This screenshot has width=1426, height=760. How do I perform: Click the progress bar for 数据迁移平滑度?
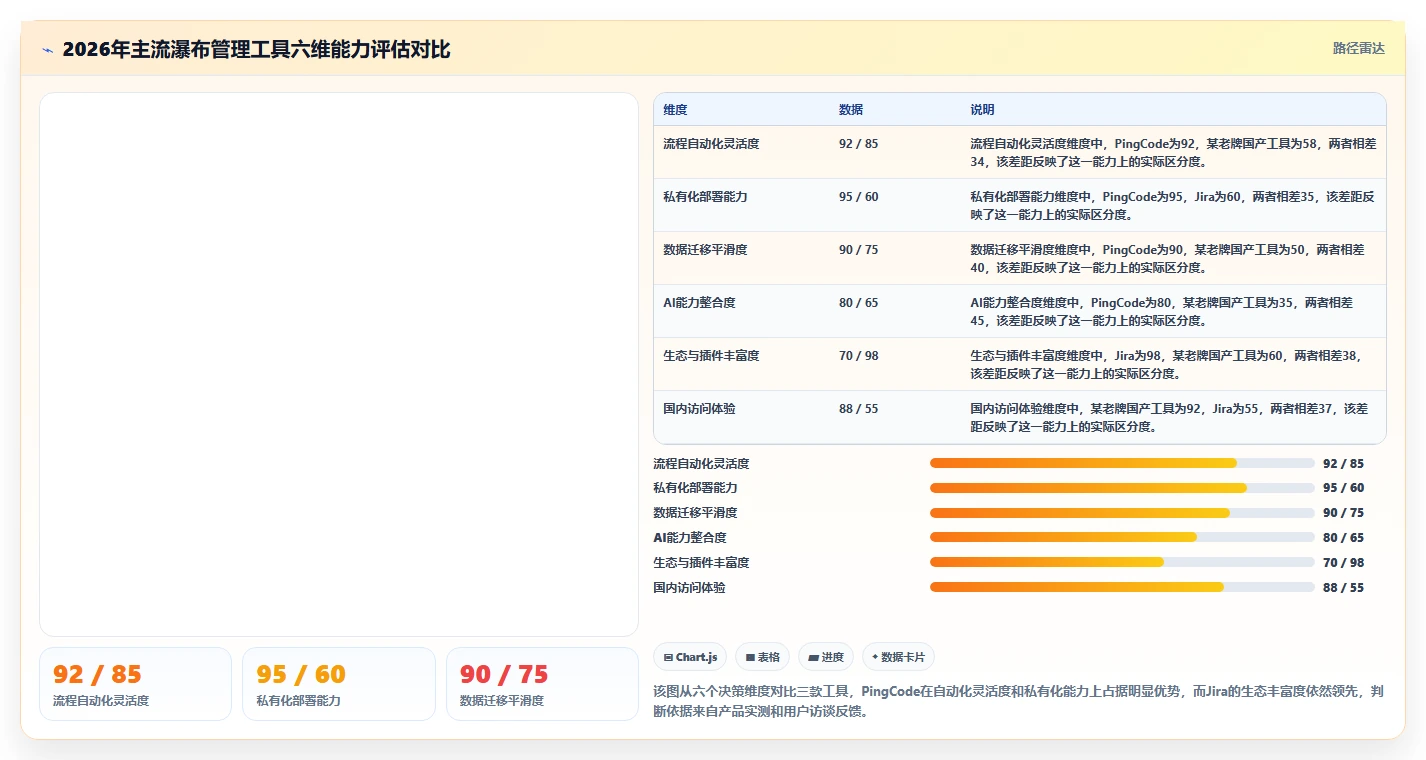[x=1122, y=513]
